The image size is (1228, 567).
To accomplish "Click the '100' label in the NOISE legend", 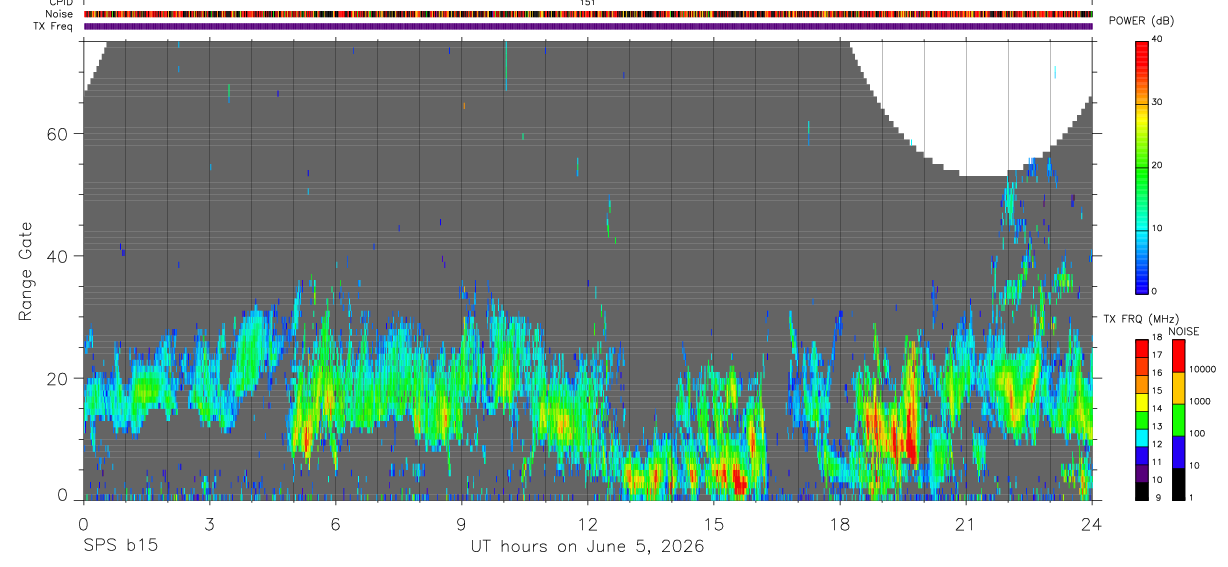I will point(1197,433).
